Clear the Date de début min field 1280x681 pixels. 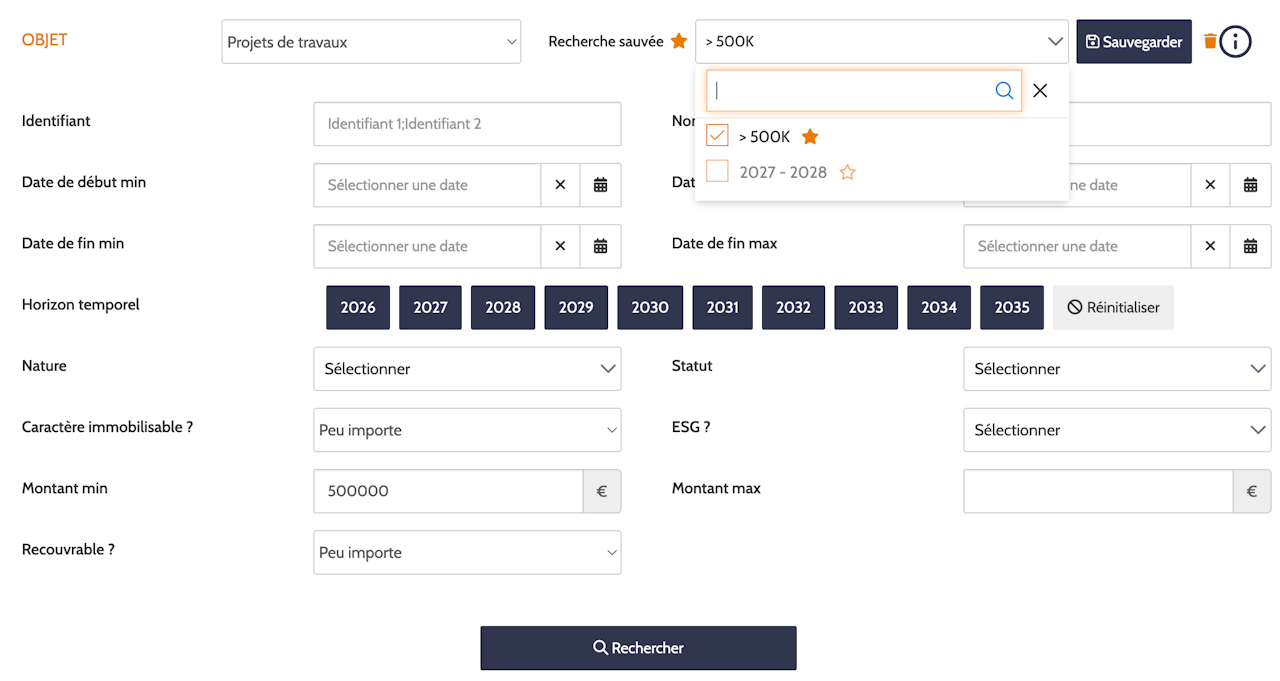click(560, 185)
